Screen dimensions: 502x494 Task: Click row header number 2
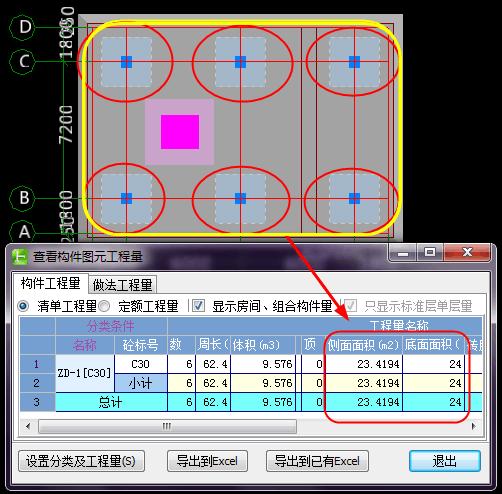(37, 383)
